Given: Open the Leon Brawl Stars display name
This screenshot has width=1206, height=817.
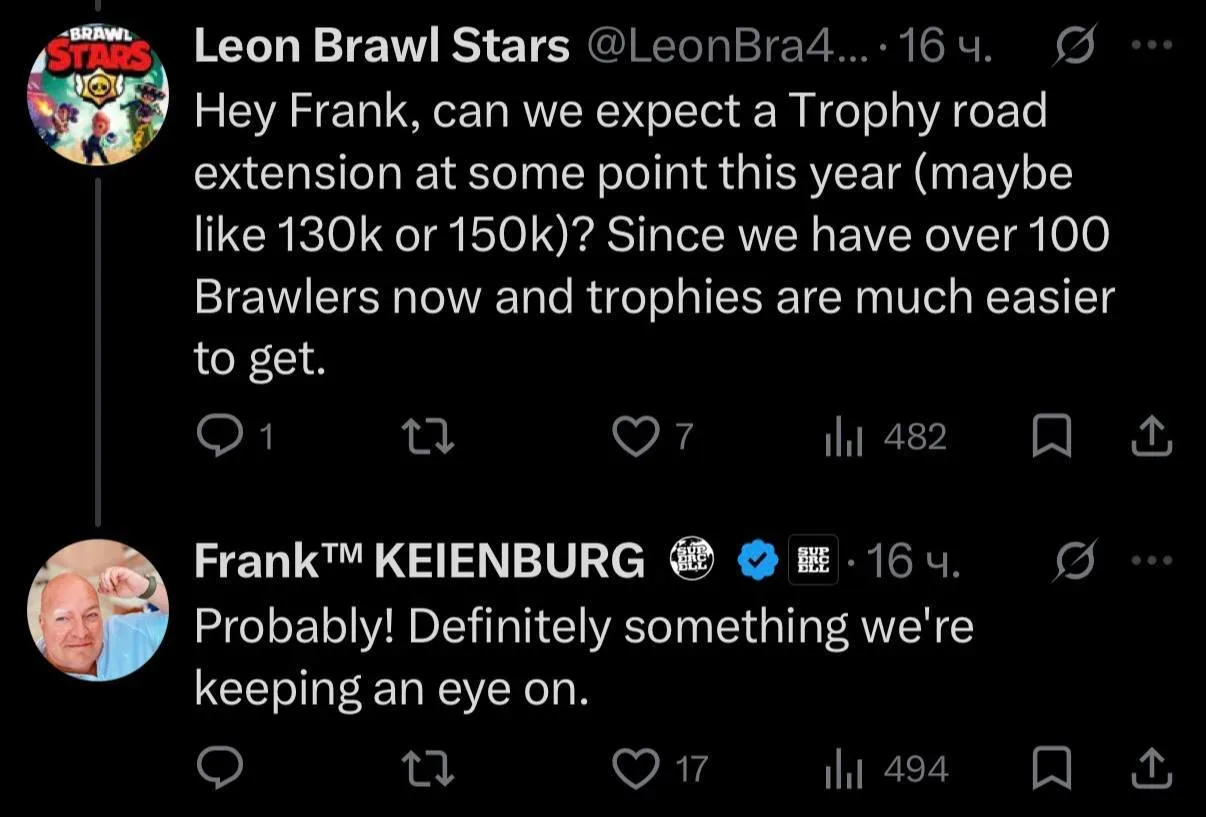Looking at the screenshot, I should click(x=381, y=46).
